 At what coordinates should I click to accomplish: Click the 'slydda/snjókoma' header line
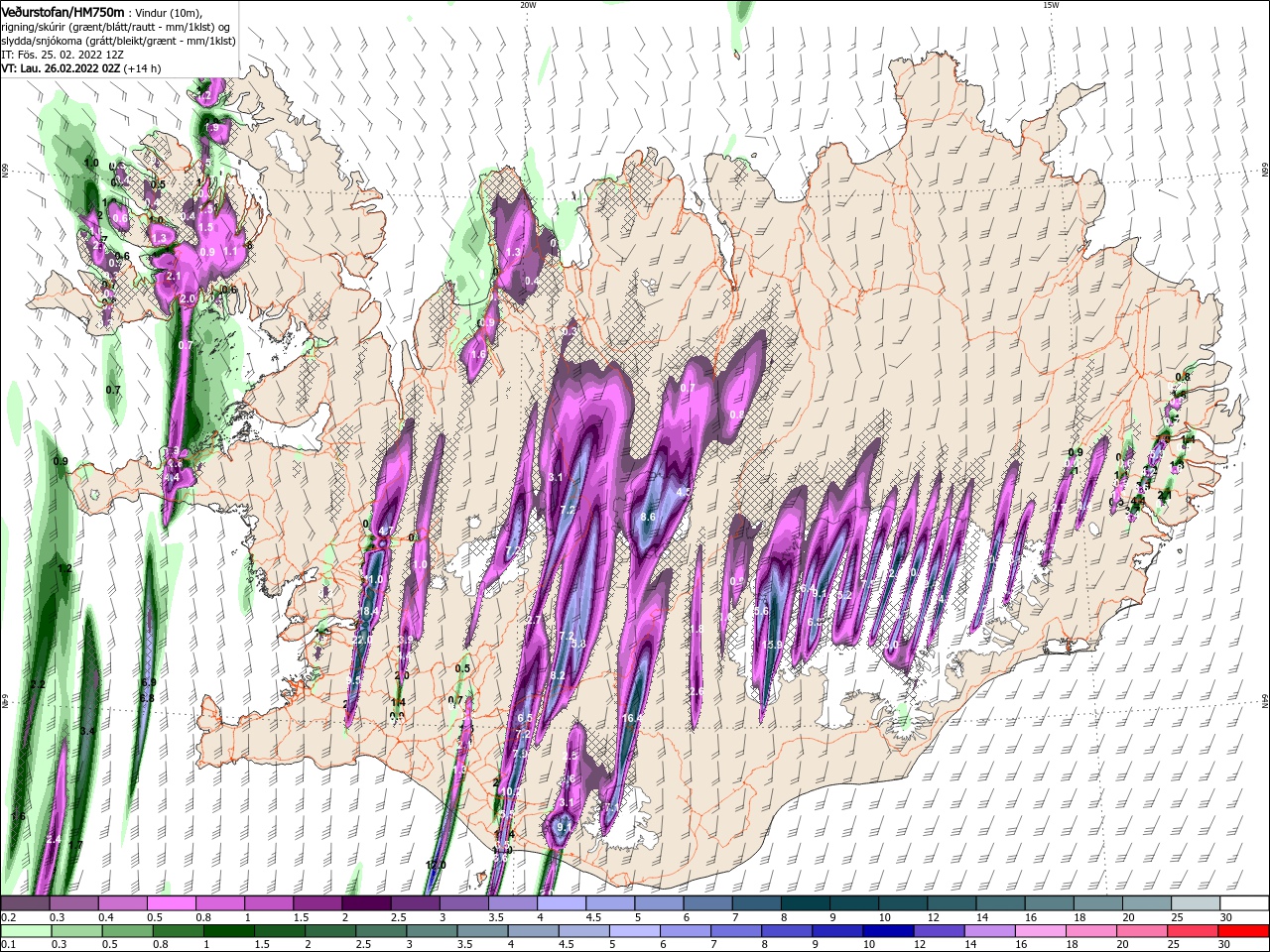coord(118,42)
